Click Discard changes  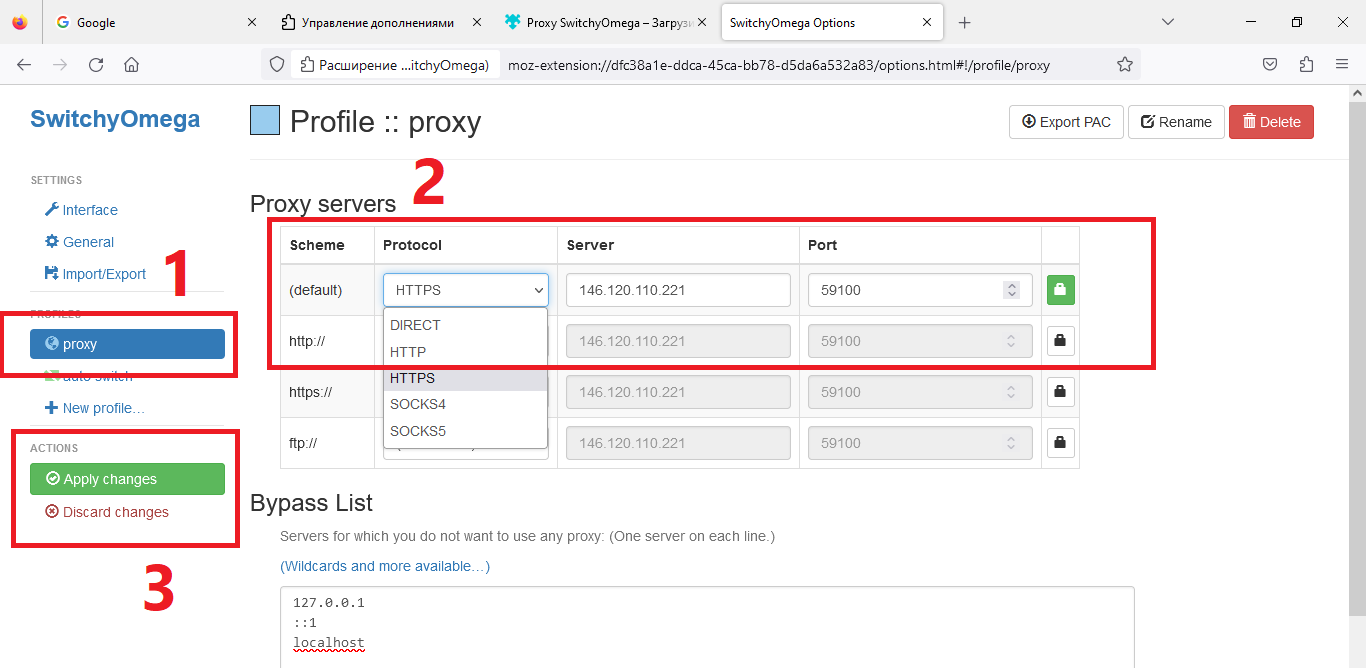pyautogui.click(x=107, y=512)
